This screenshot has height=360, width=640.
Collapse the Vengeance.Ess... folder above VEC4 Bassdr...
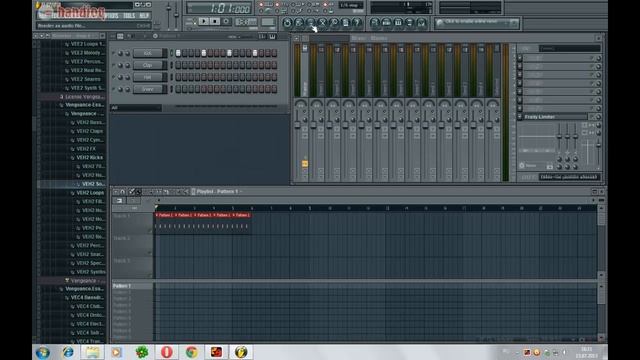[83, 289]
